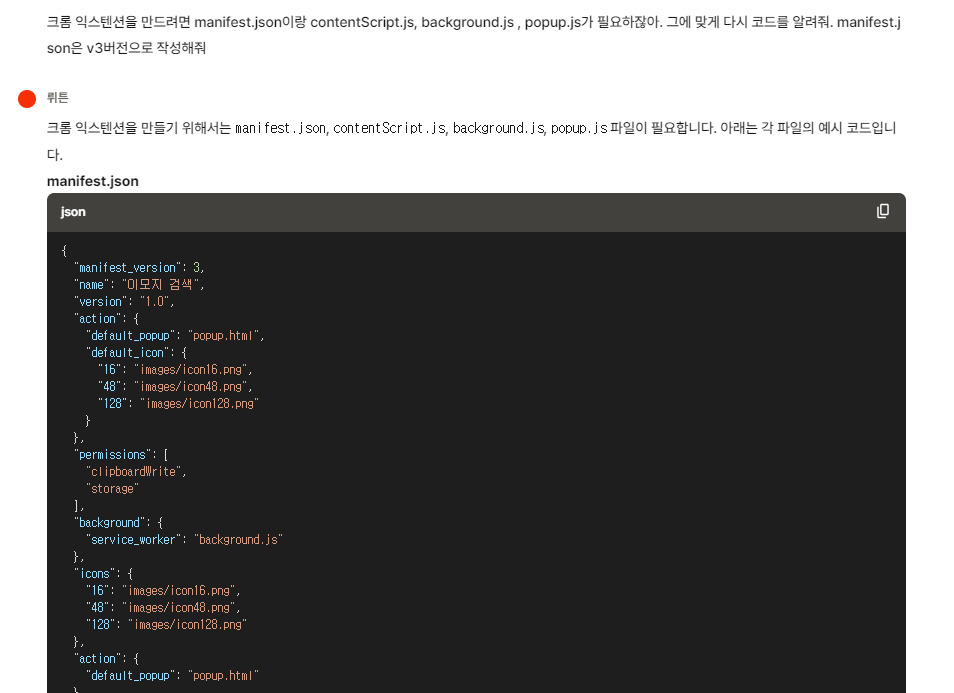This screenshot has height=693, width=954.
Task: Click the json language label on the code header
Action: (x=72, y=212)
